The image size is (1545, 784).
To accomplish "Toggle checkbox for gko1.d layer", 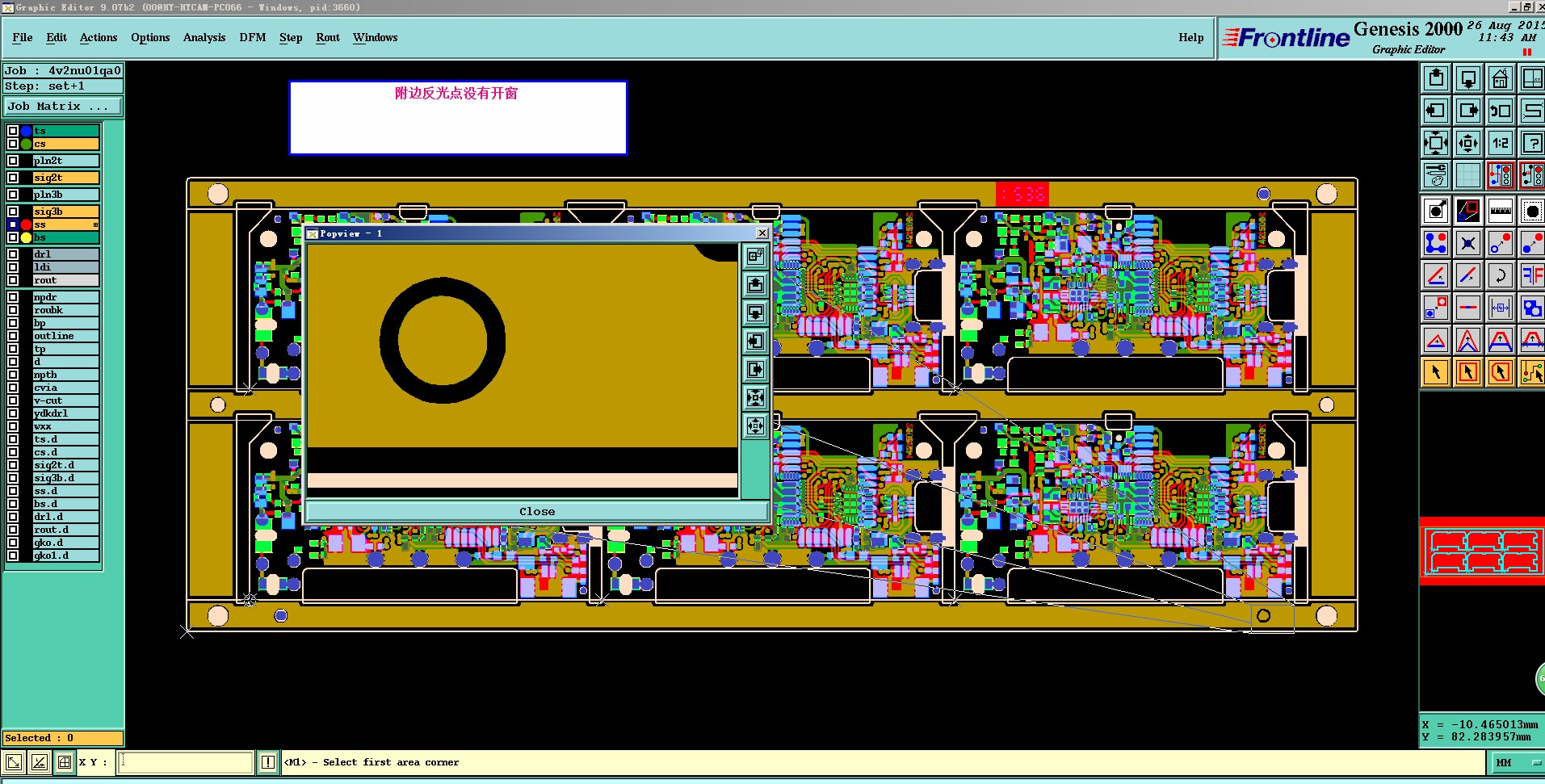I will coord(13,556).
